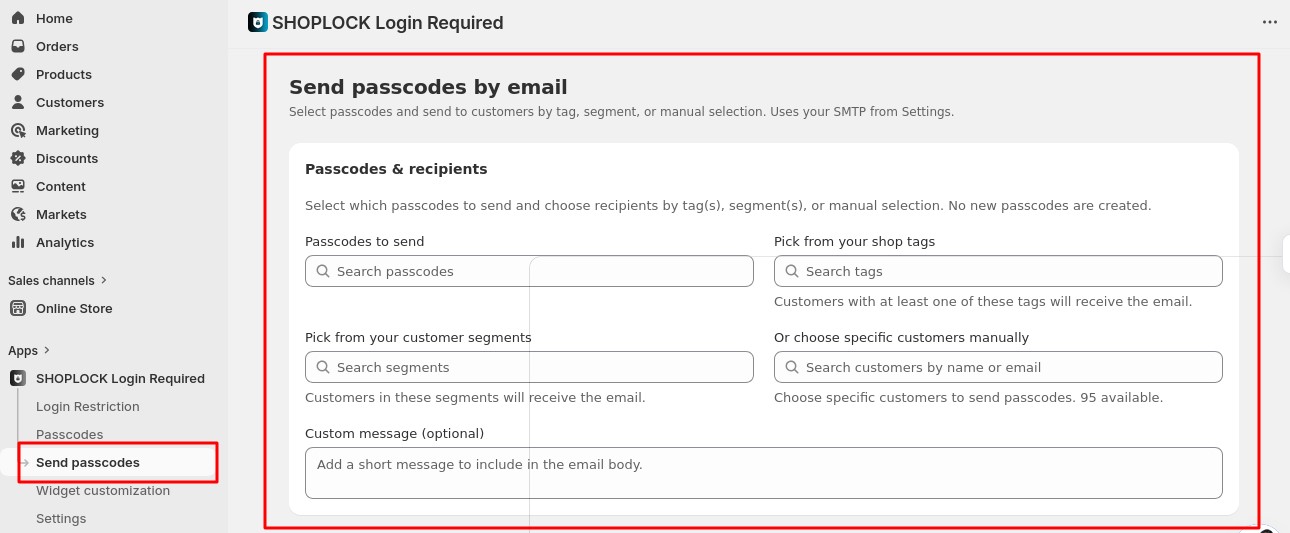Open Analytics via bar chart icon
This screenshot has height=533, width=1290.
[x=18, y=242]
